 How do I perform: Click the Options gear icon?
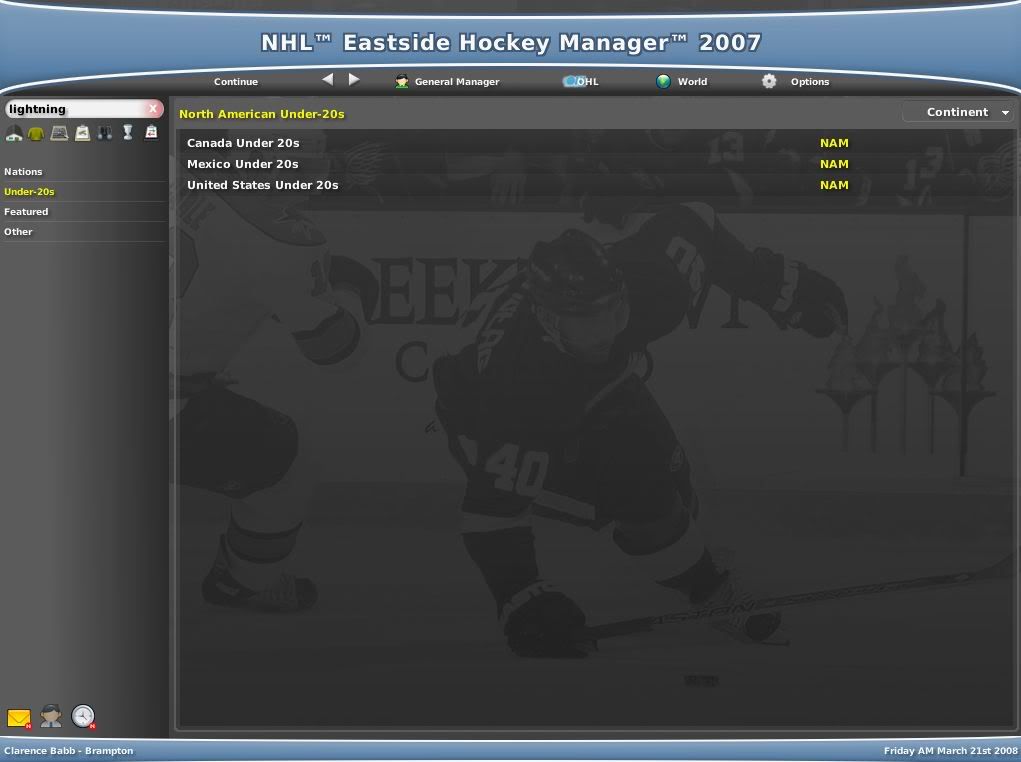coord(769,81)
